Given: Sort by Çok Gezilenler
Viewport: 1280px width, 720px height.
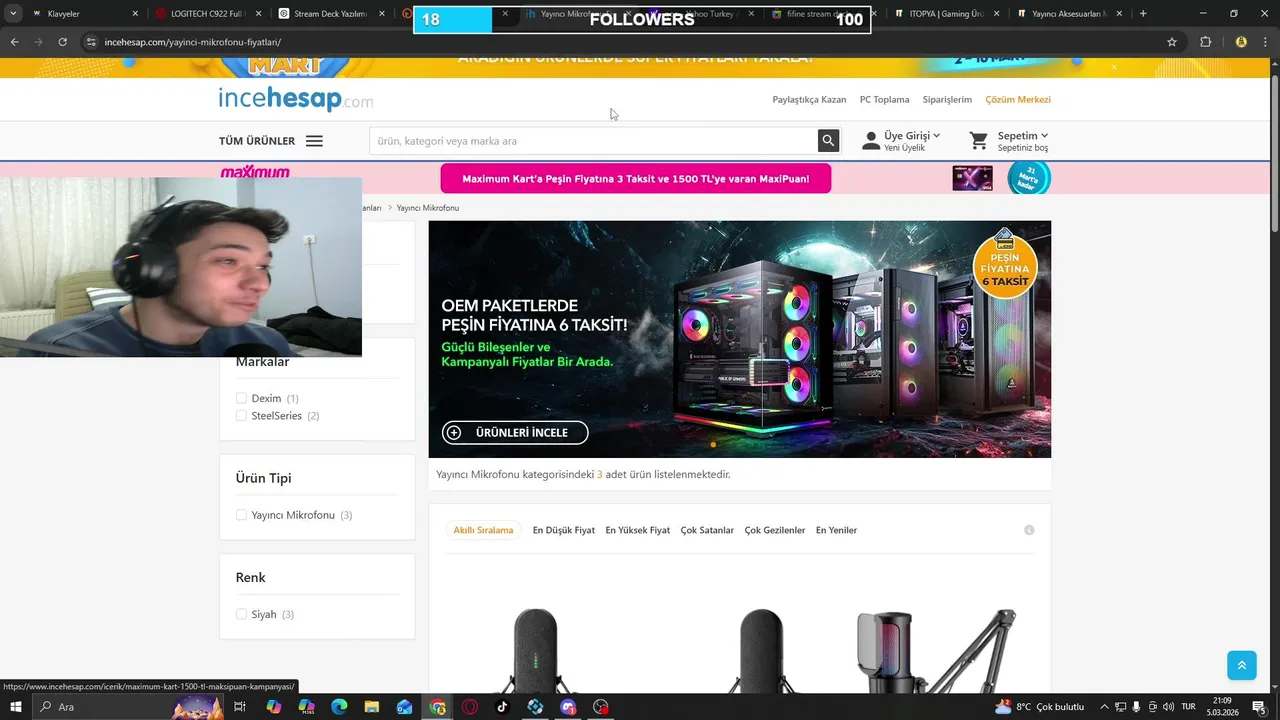Looking at the screenshot, I should [x=775, y=530].
